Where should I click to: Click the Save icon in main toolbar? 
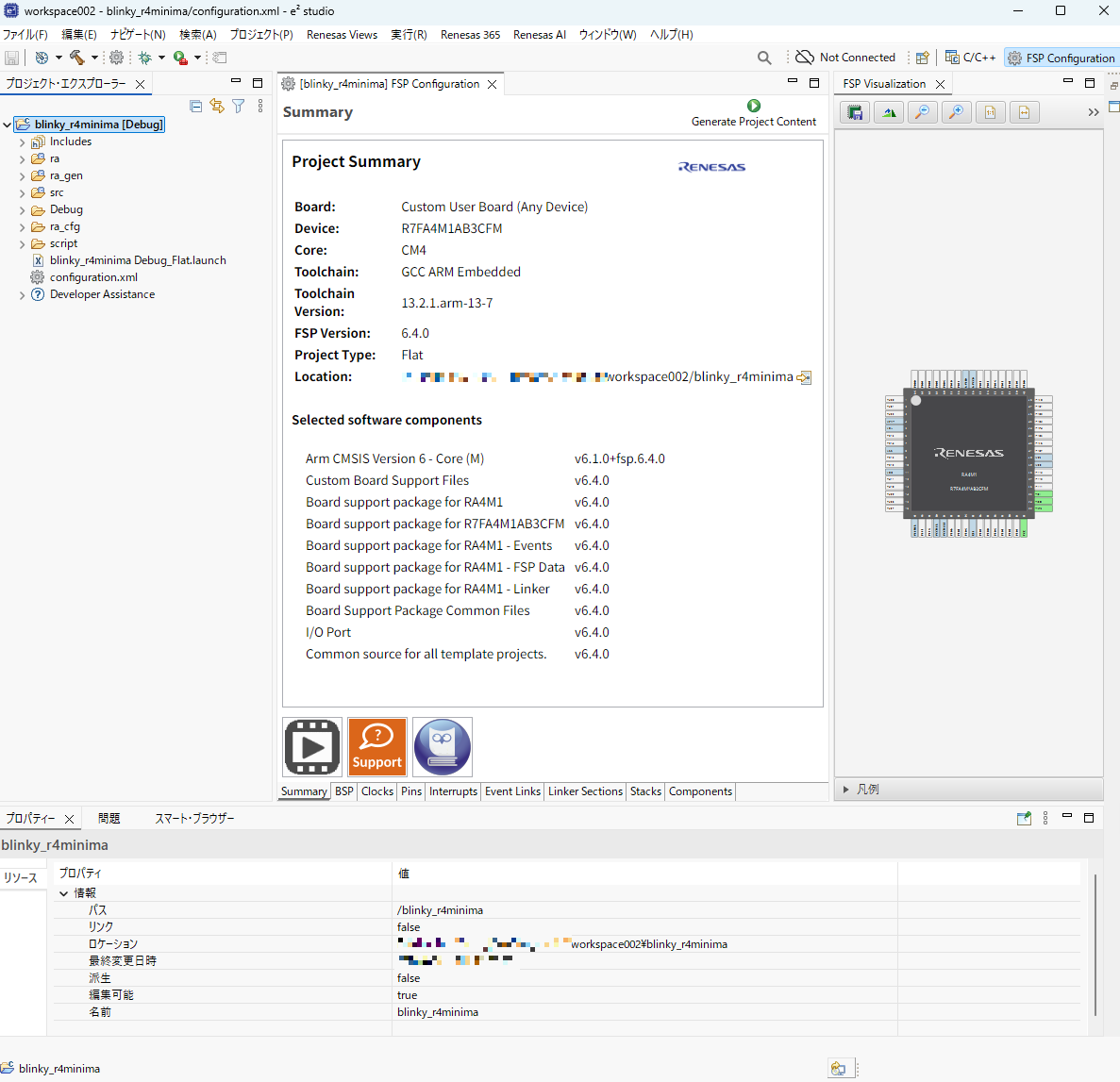11,58
